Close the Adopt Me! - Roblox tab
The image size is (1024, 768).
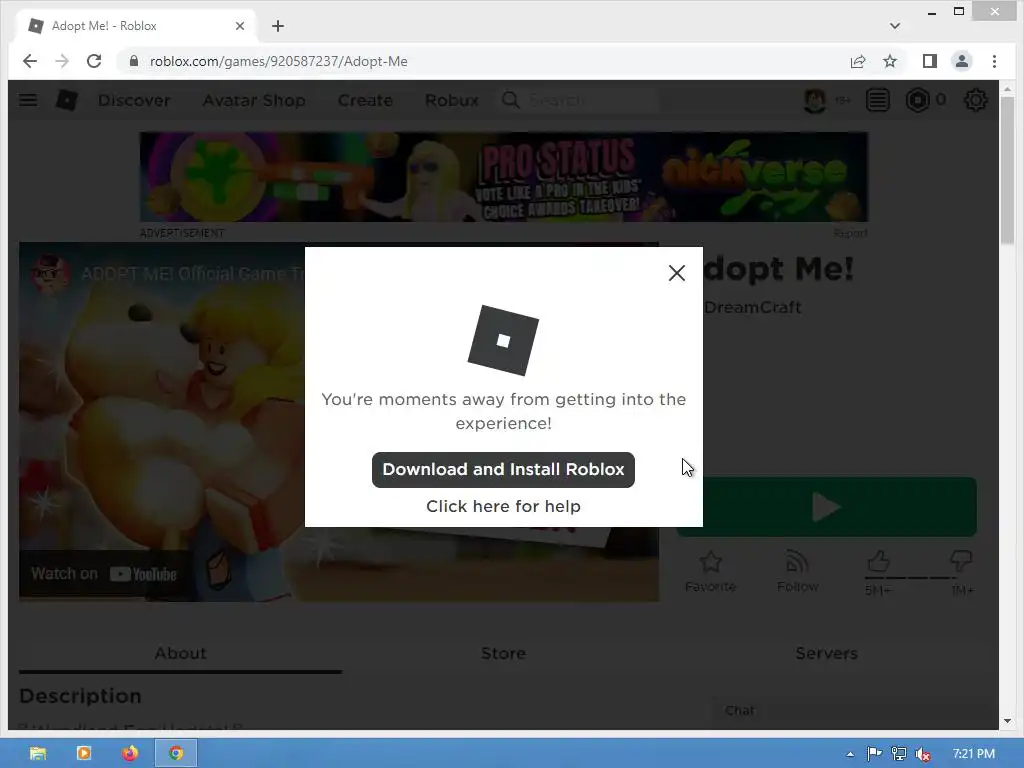pyautogui.click(x=240, y=26)
